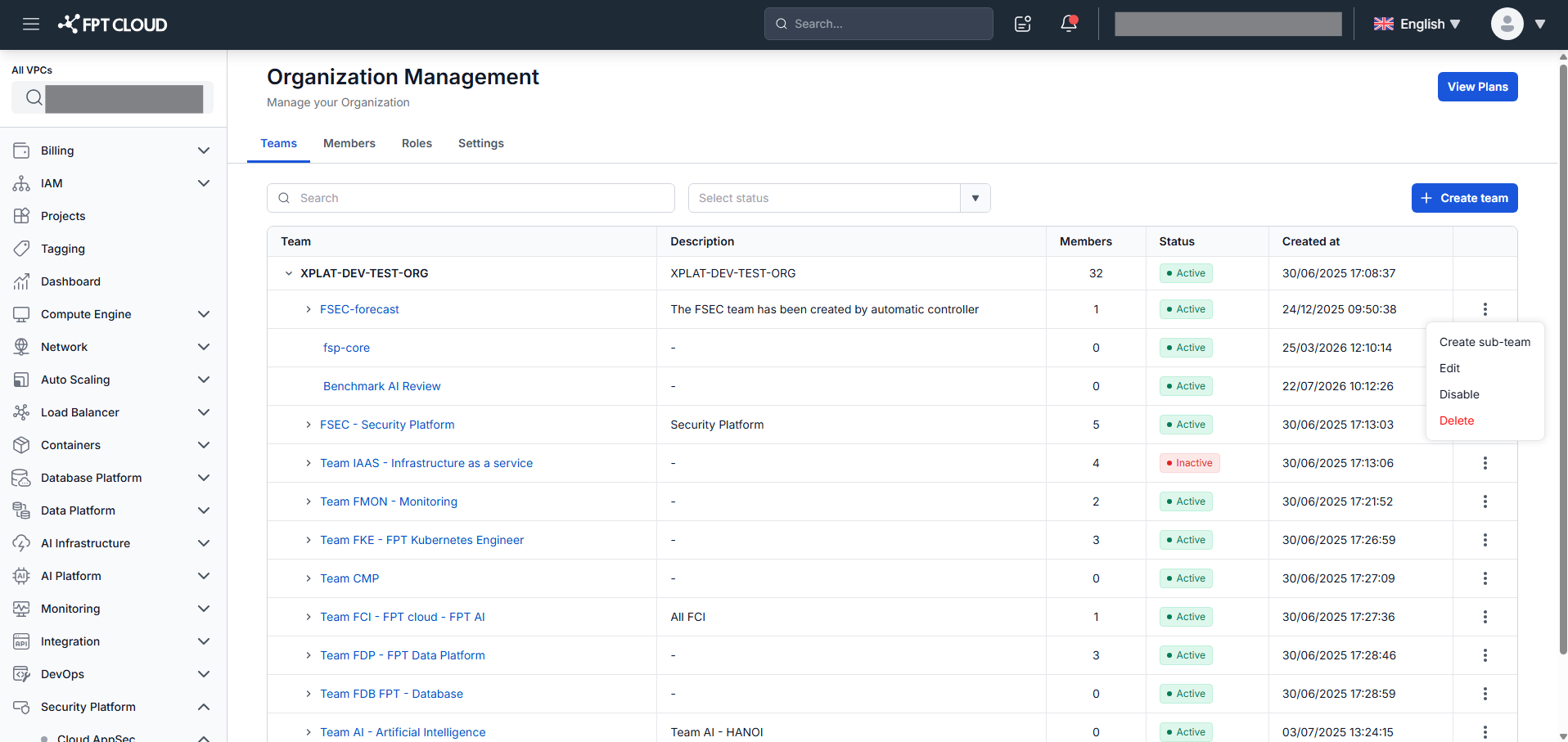Click the Monitoring sidebar icon
The height and width of the screenshot is (742, 1568).
(21, 609)
